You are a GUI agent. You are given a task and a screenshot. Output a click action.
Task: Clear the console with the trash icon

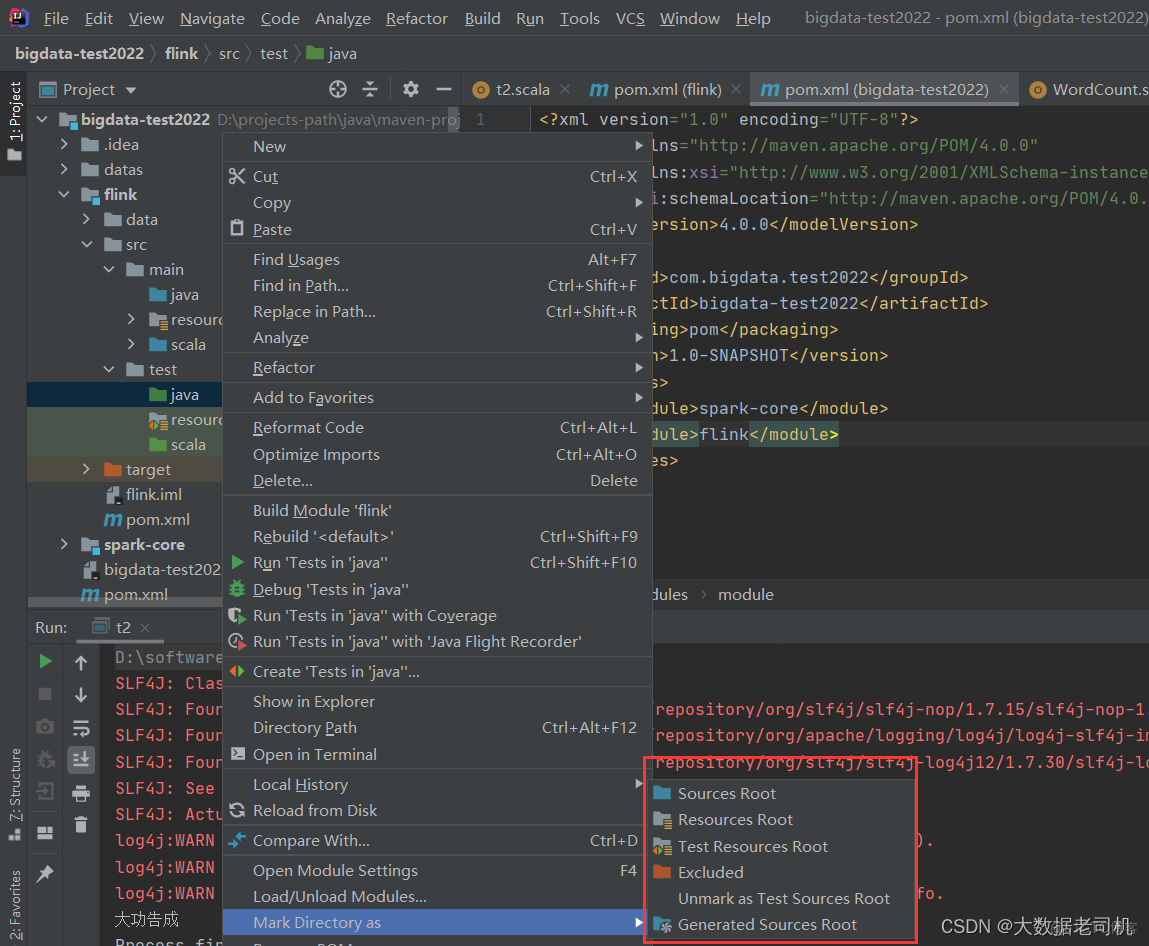tap(80, 825)
